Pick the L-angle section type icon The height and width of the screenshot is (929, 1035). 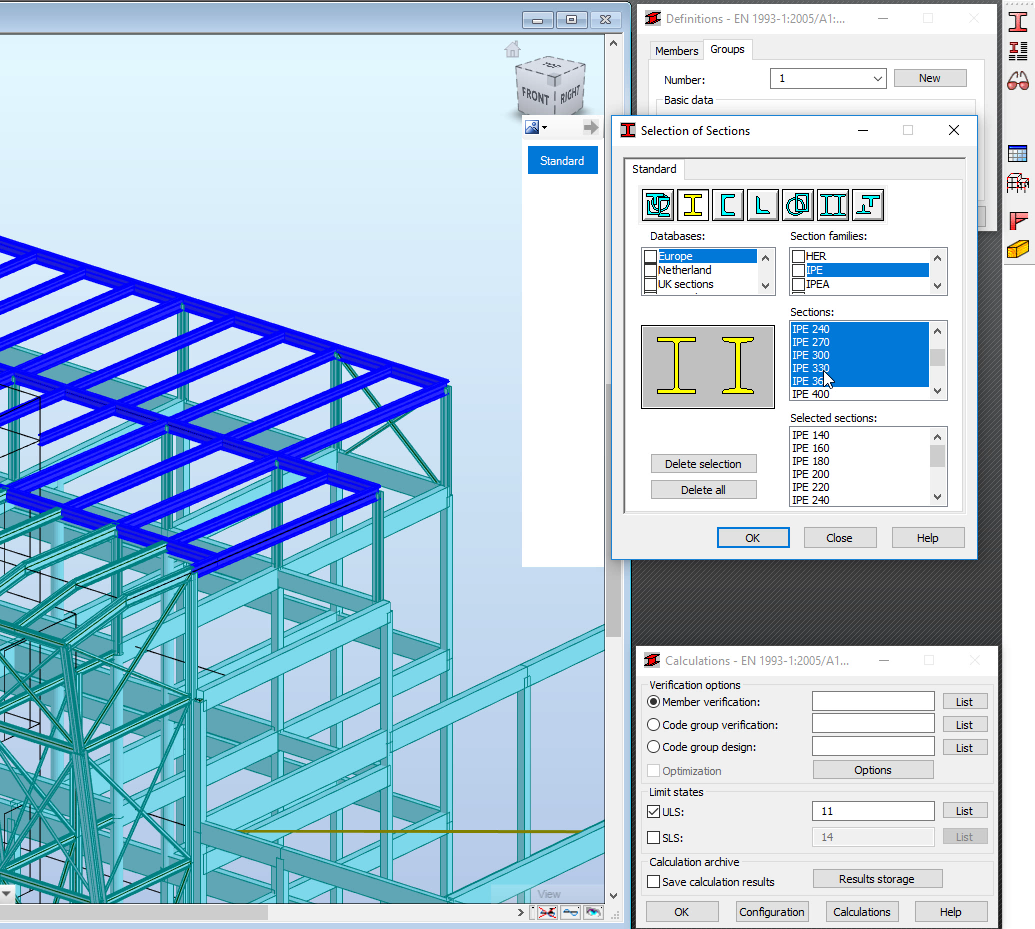[x=763, y=205]
